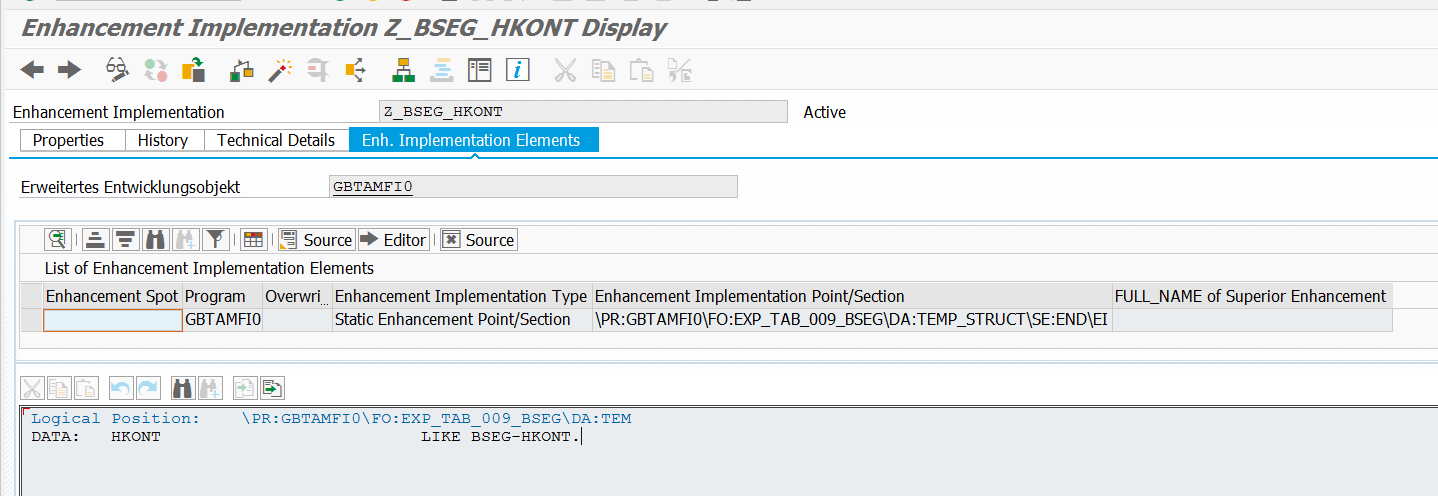The height and width of the screenshot is (496, 1438).
Task: Click the Sort ascending icon
Action: click(x=95, y=240)
